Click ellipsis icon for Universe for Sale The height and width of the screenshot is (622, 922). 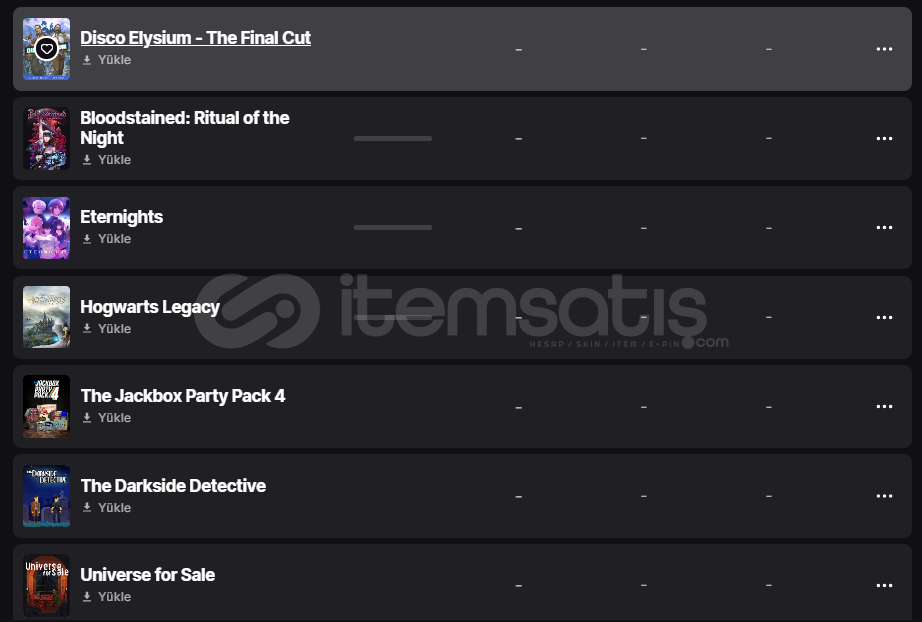coord(884,586)
